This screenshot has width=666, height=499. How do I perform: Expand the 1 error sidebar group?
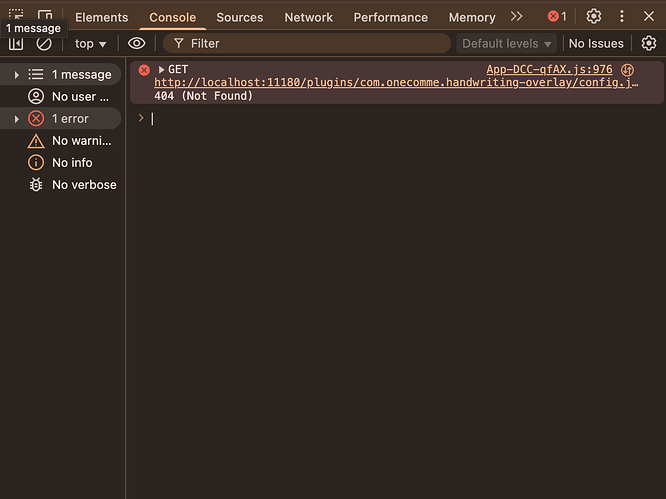click(17, 119)
